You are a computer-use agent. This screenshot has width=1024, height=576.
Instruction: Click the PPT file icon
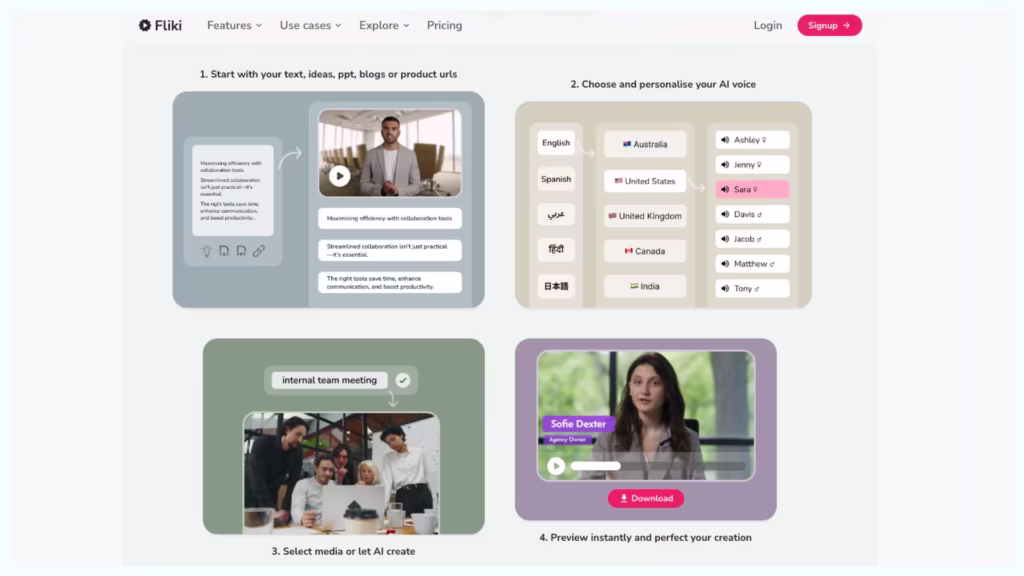(241, 251)
